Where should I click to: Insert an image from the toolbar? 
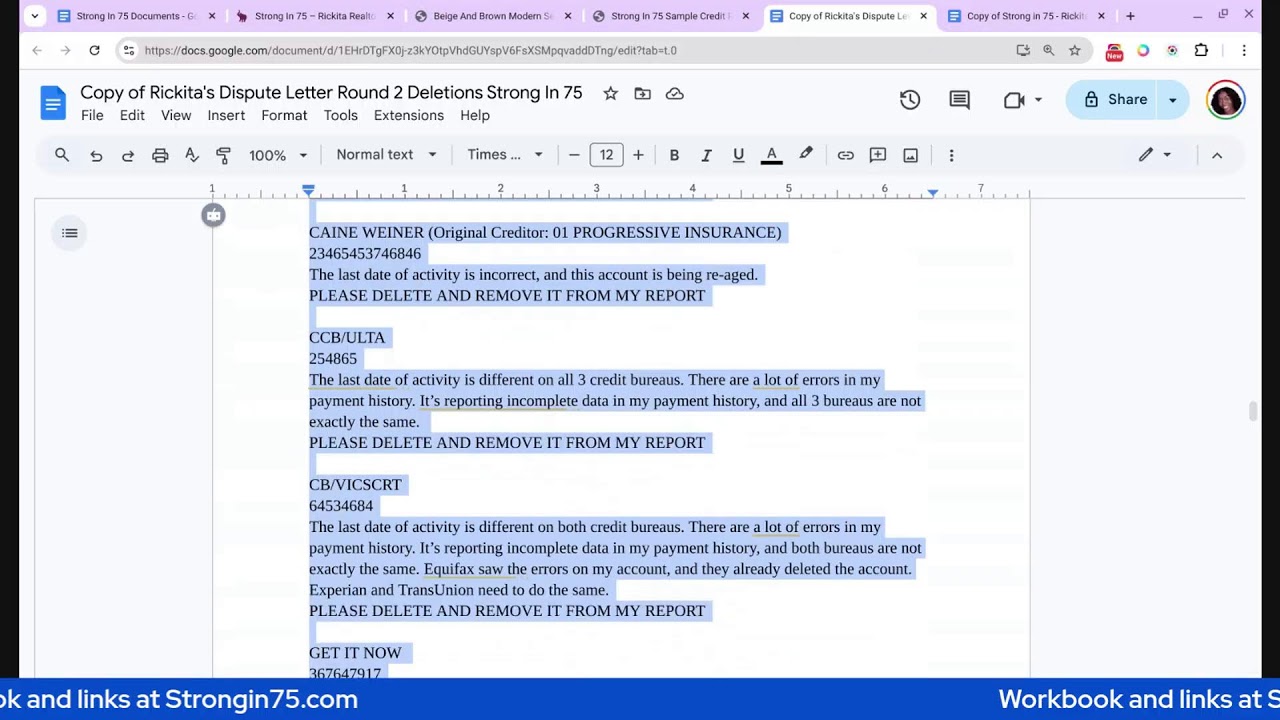click(910, 155)
